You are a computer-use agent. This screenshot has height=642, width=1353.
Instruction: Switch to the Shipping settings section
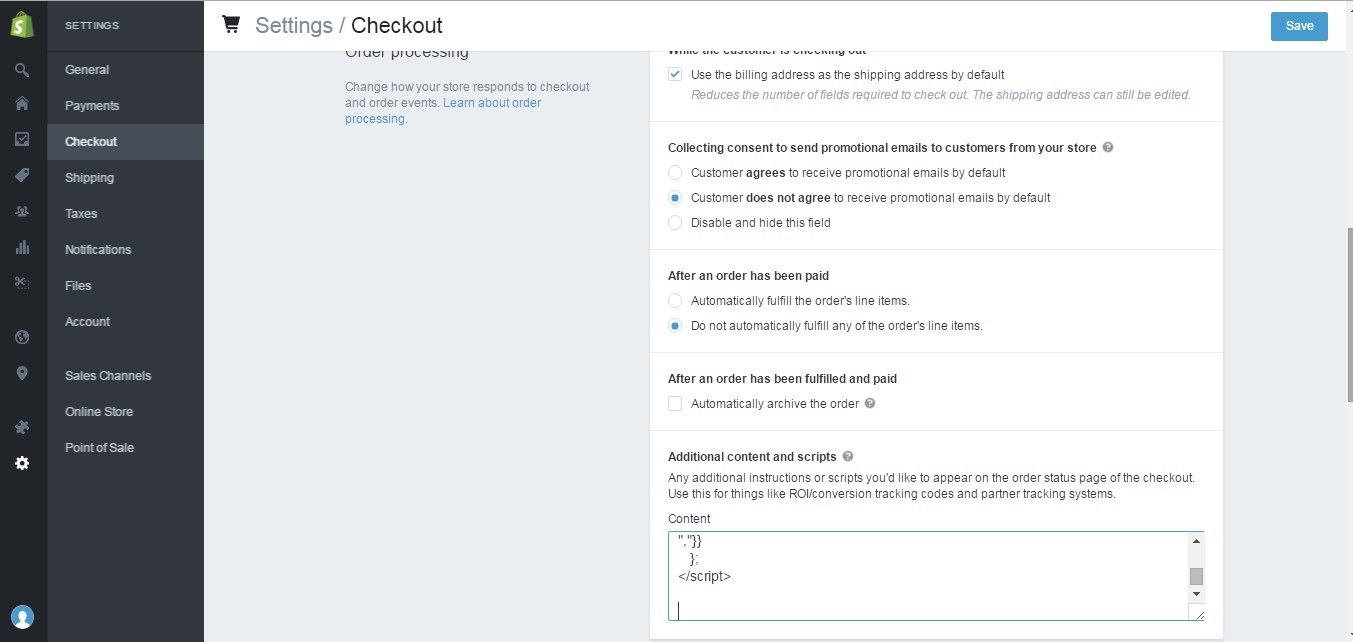[89, 177]
